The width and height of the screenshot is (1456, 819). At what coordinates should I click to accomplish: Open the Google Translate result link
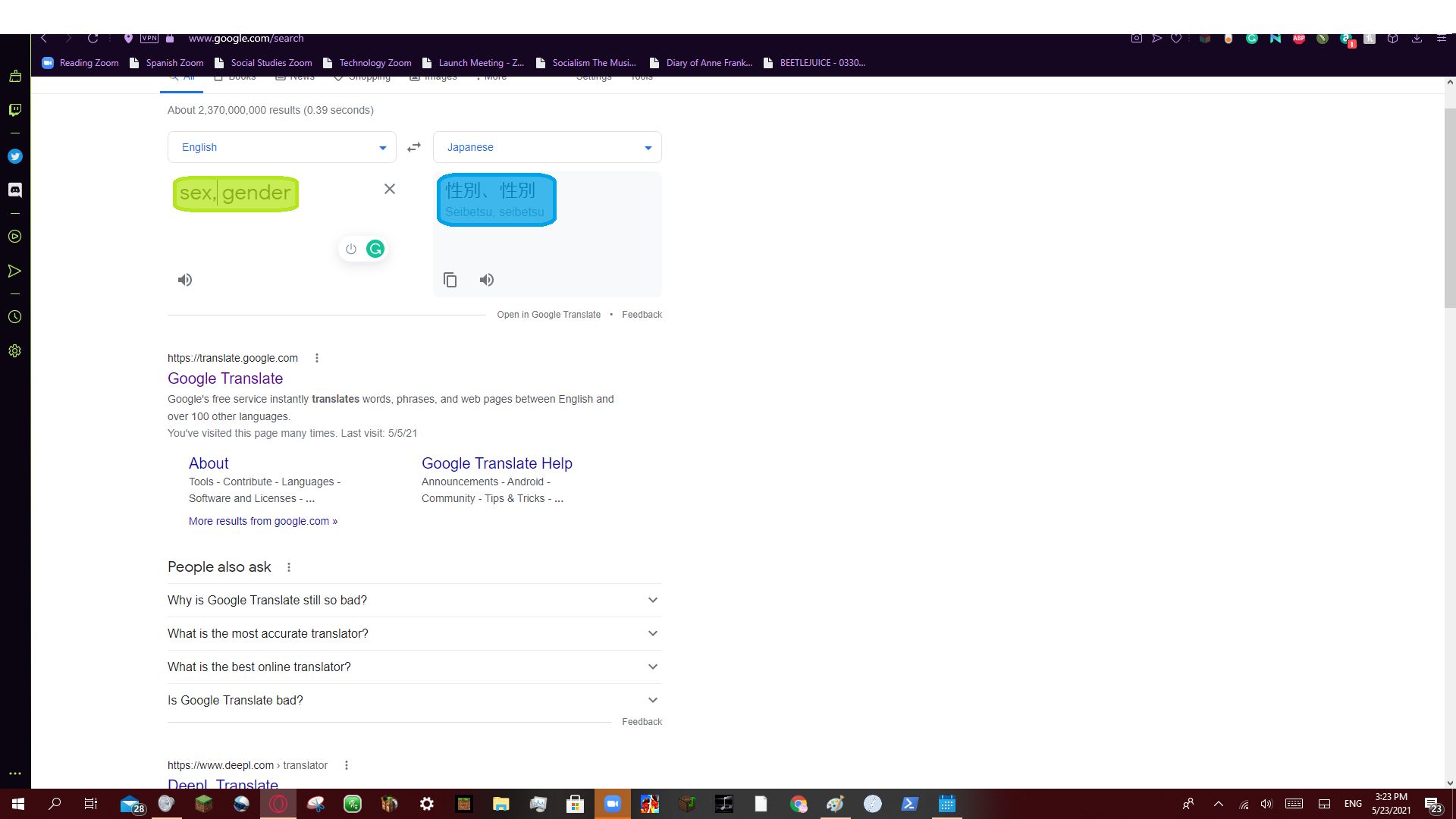tap(225, 378)
